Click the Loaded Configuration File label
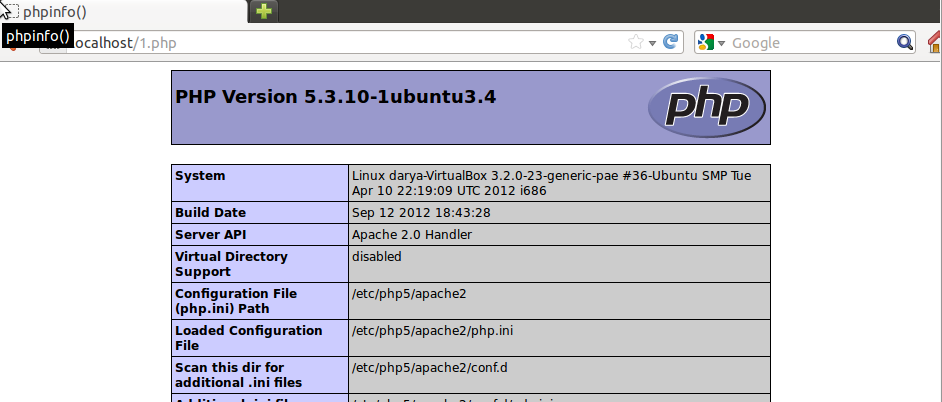 pyautogui.click(x=249, y=338)
